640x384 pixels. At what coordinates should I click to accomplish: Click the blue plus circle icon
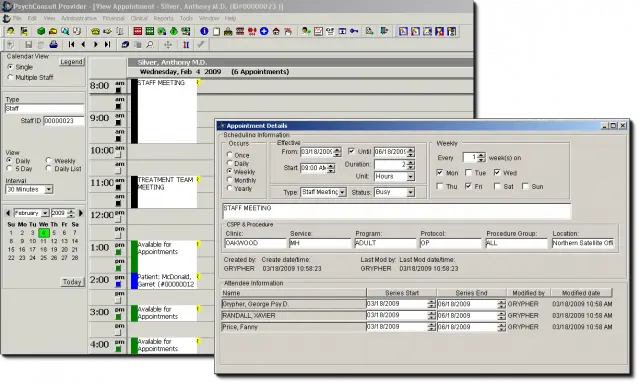tap(264, 31)
